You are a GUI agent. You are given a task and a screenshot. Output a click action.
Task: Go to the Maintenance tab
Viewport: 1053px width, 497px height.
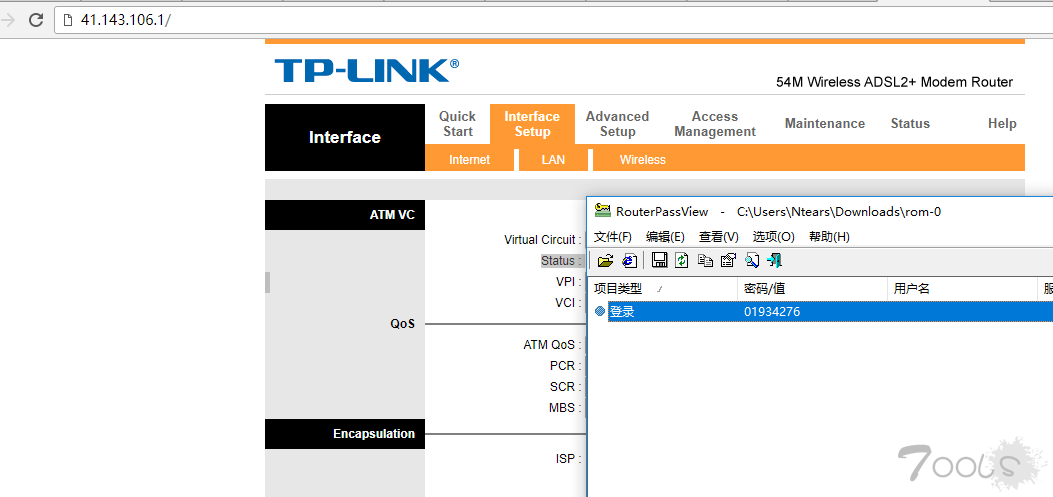[824, 124]
